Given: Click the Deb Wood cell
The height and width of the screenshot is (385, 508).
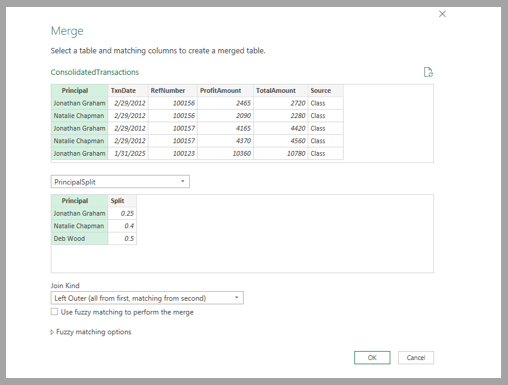Looking at the screenshot, I should point(80,239).
